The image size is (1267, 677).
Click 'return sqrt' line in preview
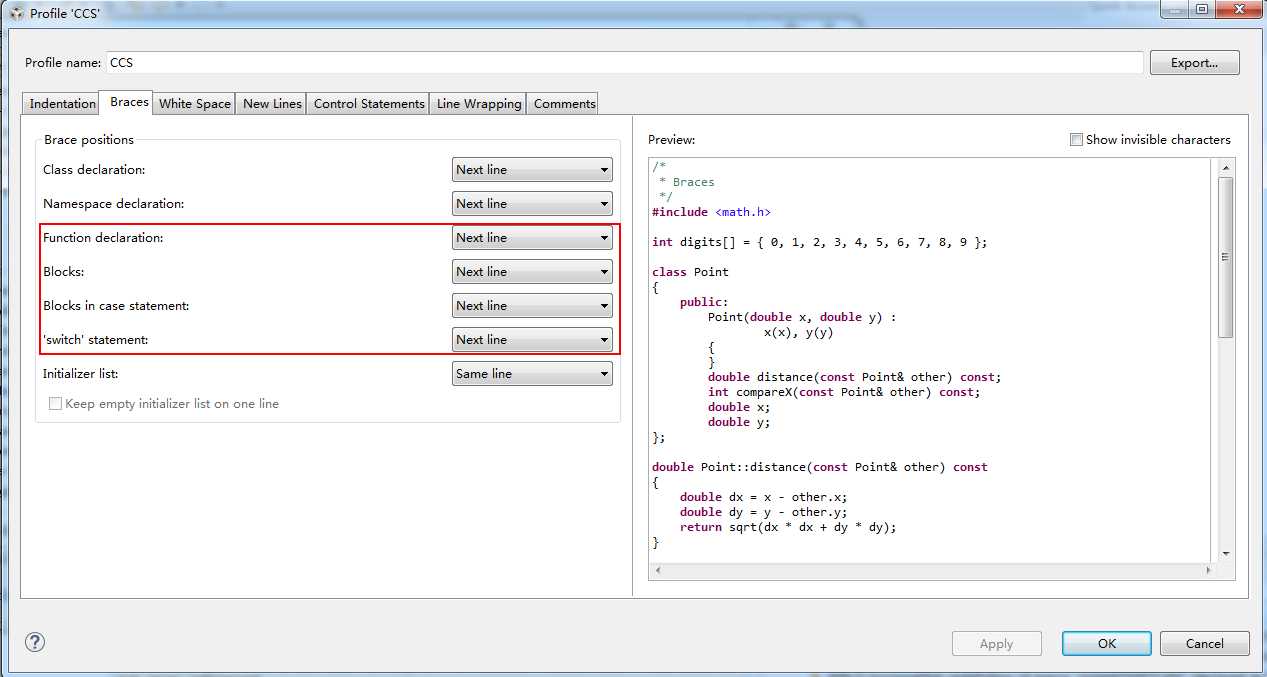pos(788,527)
